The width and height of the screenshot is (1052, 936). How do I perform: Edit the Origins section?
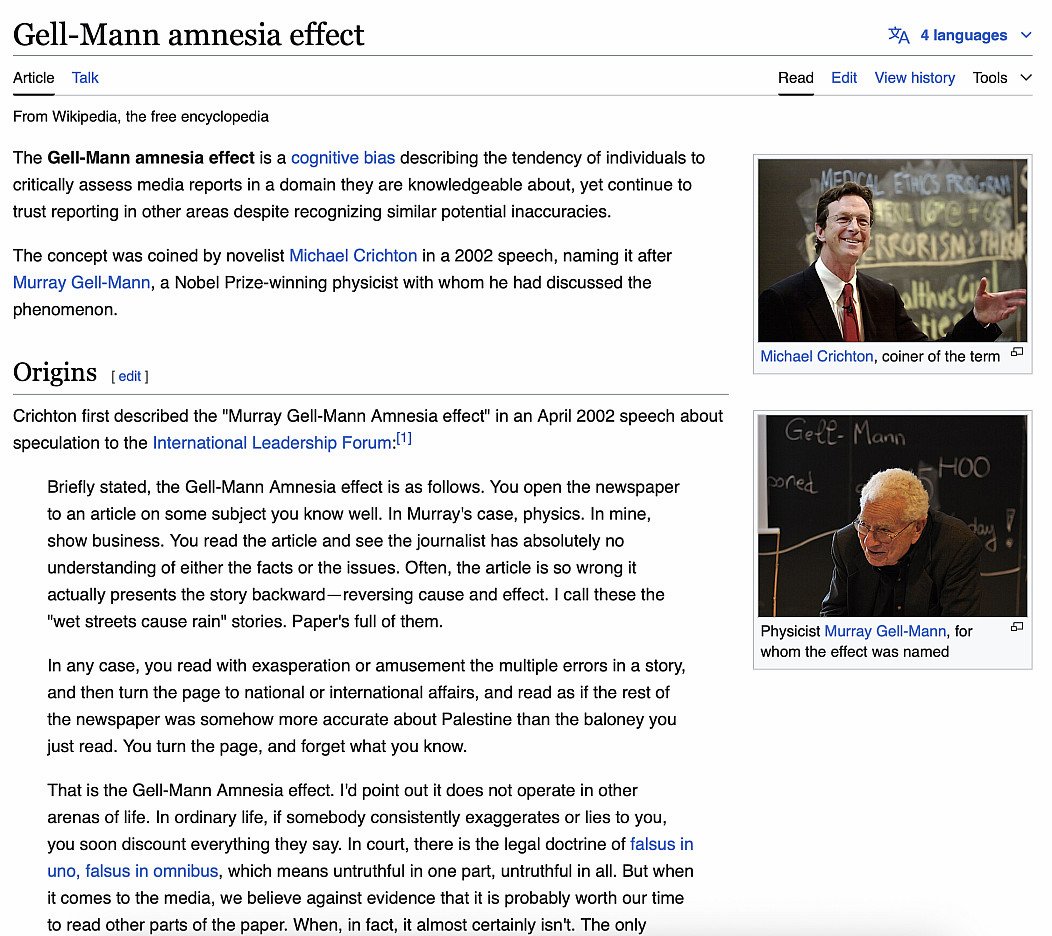[129, 376]
